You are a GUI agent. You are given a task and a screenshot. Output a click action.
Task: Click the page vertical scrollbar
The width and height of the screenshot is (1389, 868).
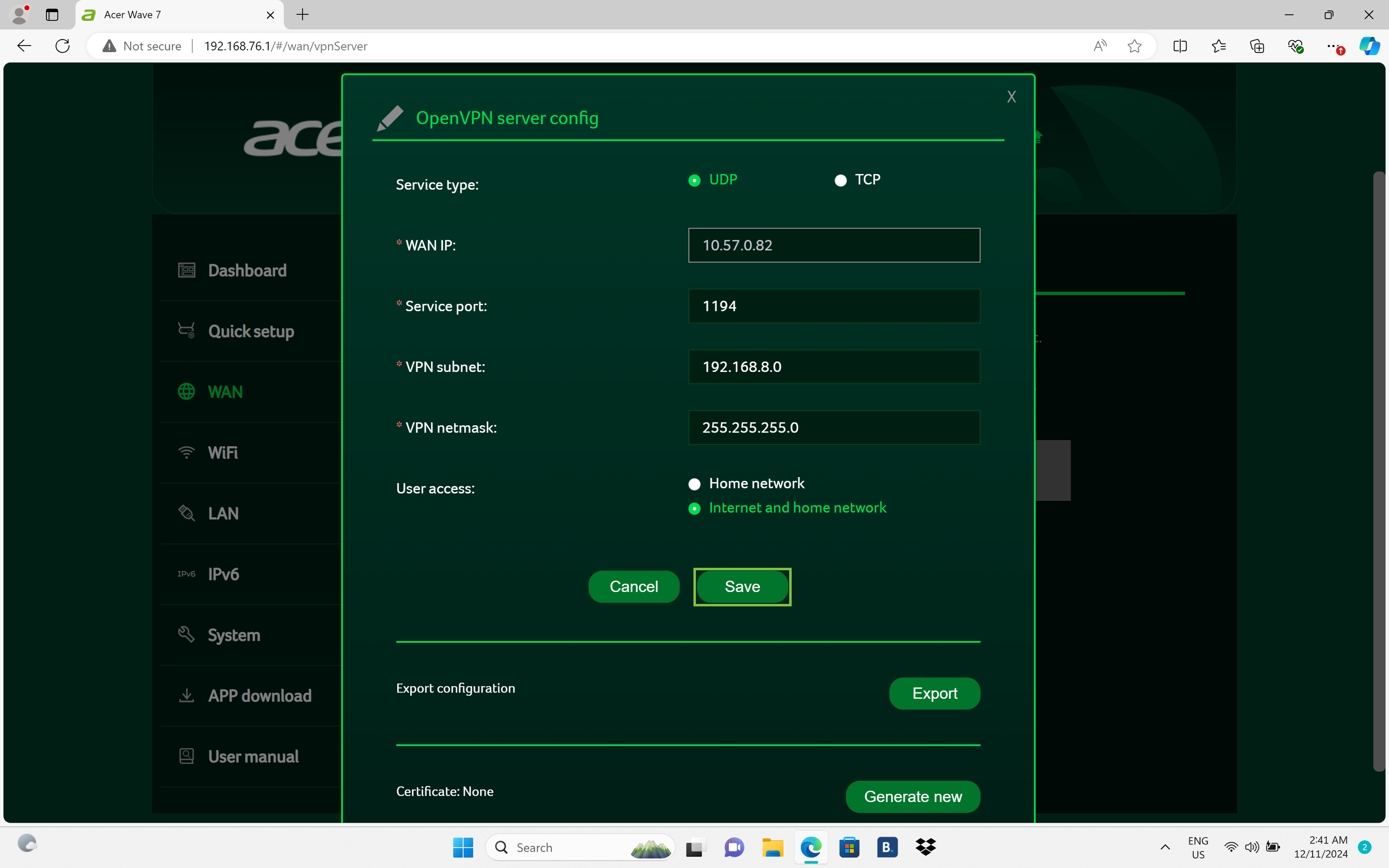pyautogui.click(x=1379, y=471)
